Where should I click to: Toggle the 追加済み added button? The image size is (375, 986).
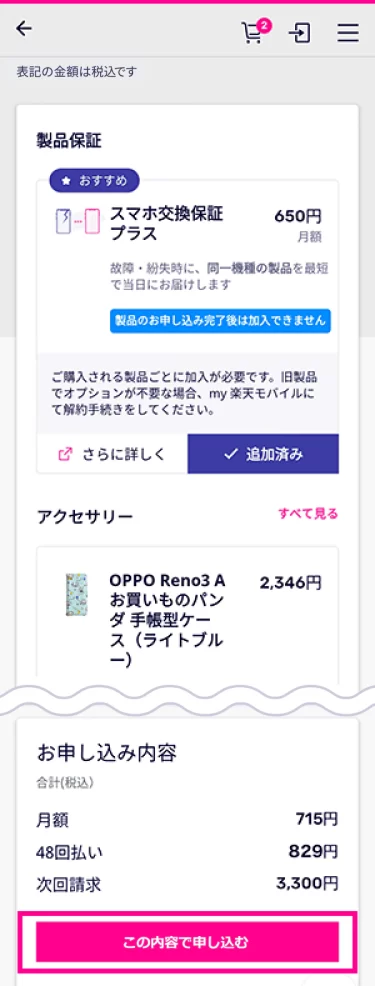click(x=263, y=454)
